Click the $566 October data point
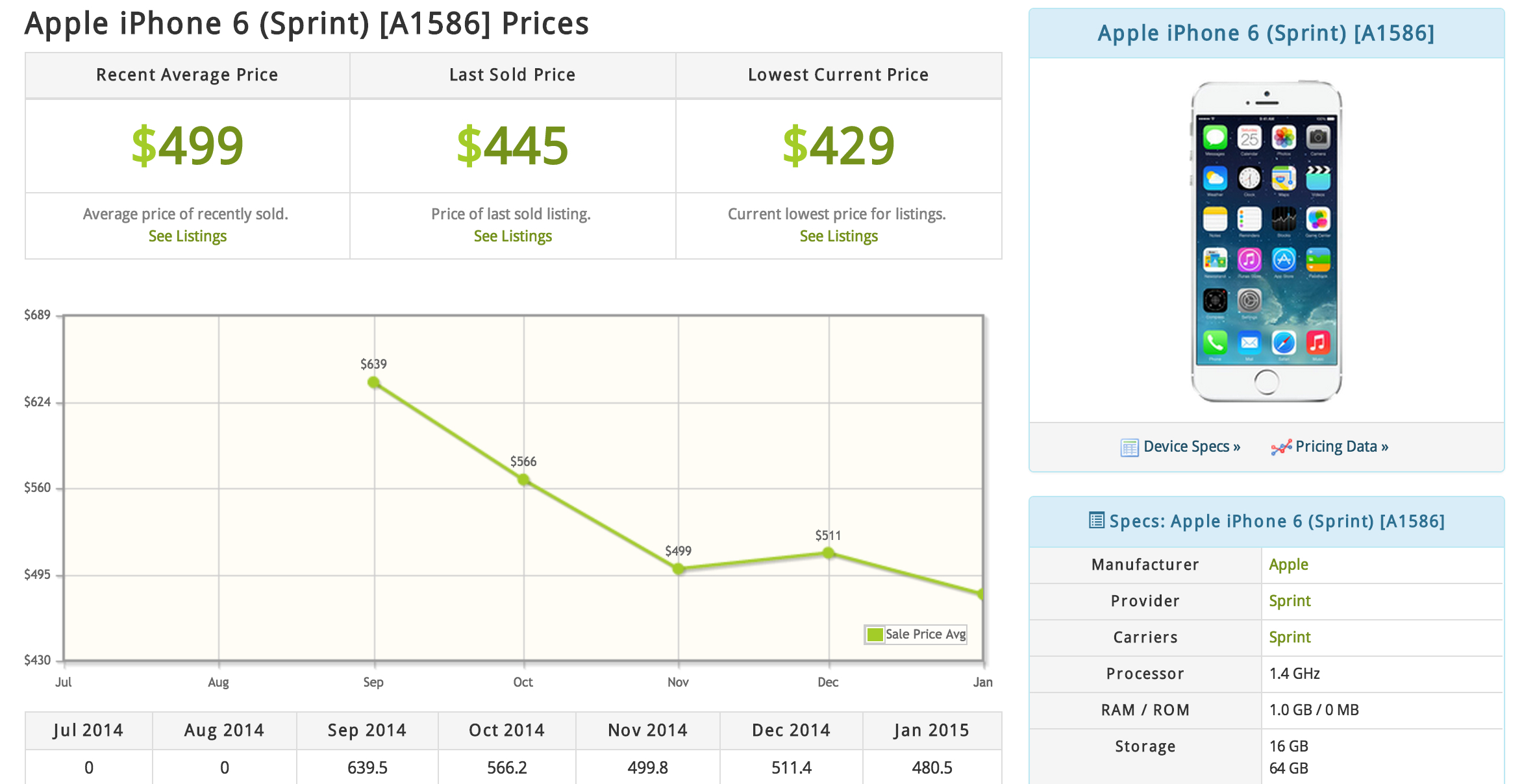Image resolution: width=1535 pixels, height=784 pixels. tap(523, 480)
